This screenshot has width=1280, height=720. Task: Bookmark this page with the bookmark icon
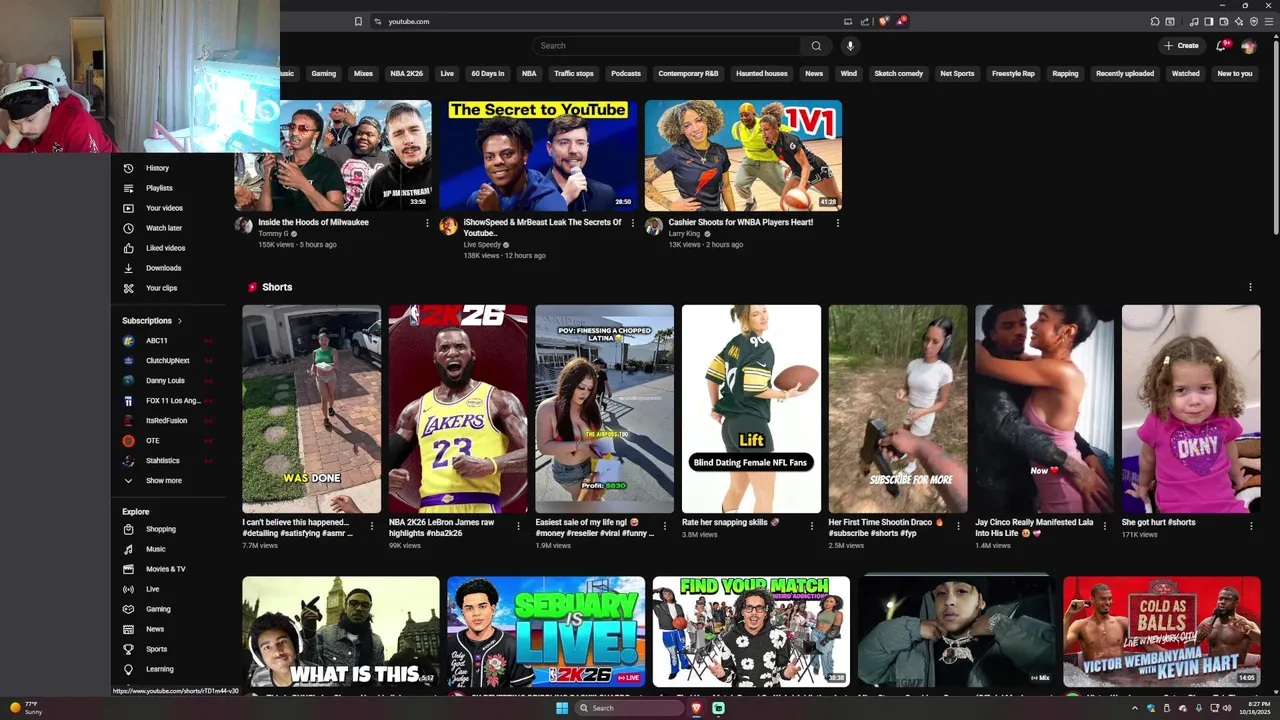click(358, 21)
